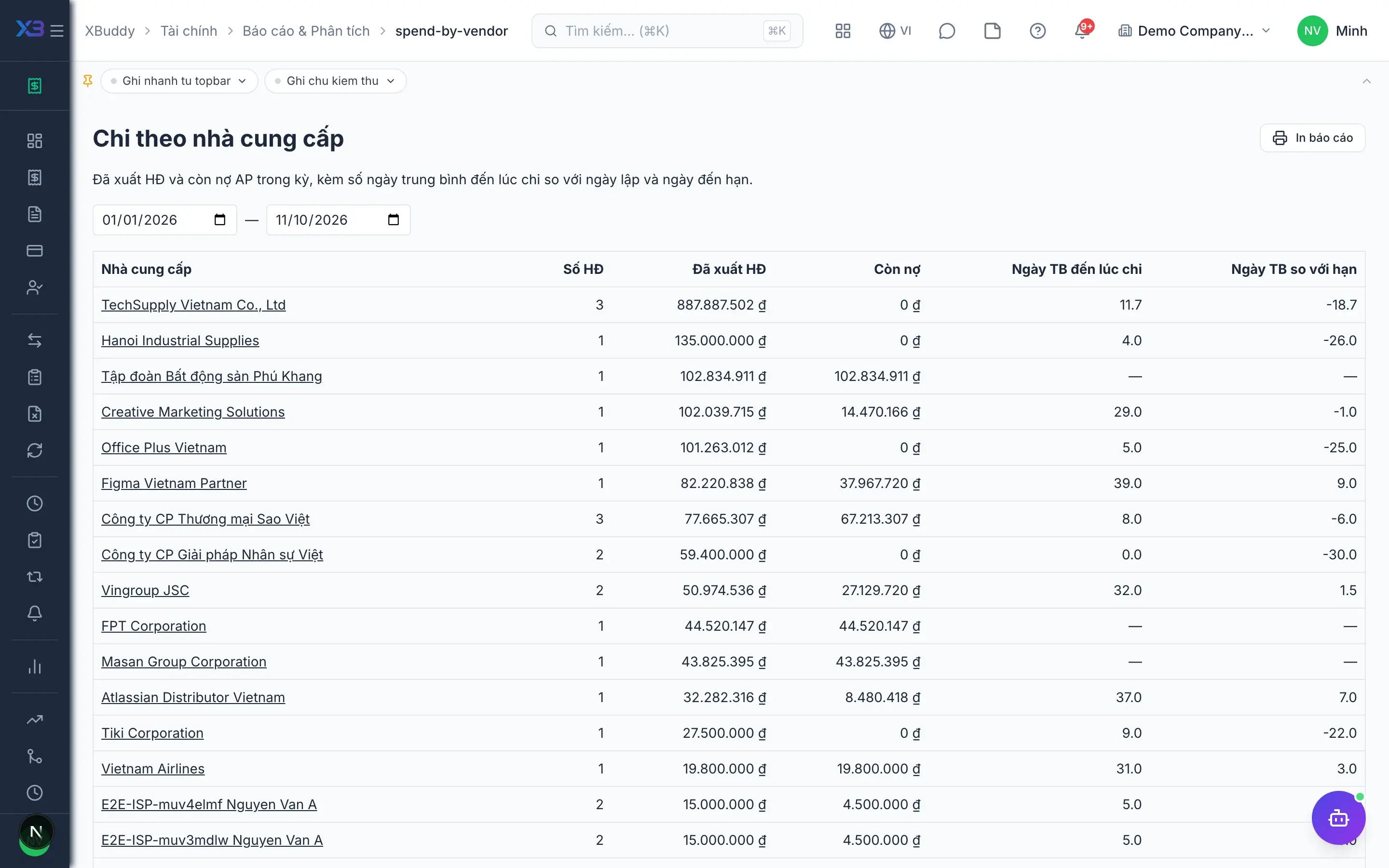
Task: Open Hanoi Industrial Supplies vendor link
Action: tap(180, 340)
